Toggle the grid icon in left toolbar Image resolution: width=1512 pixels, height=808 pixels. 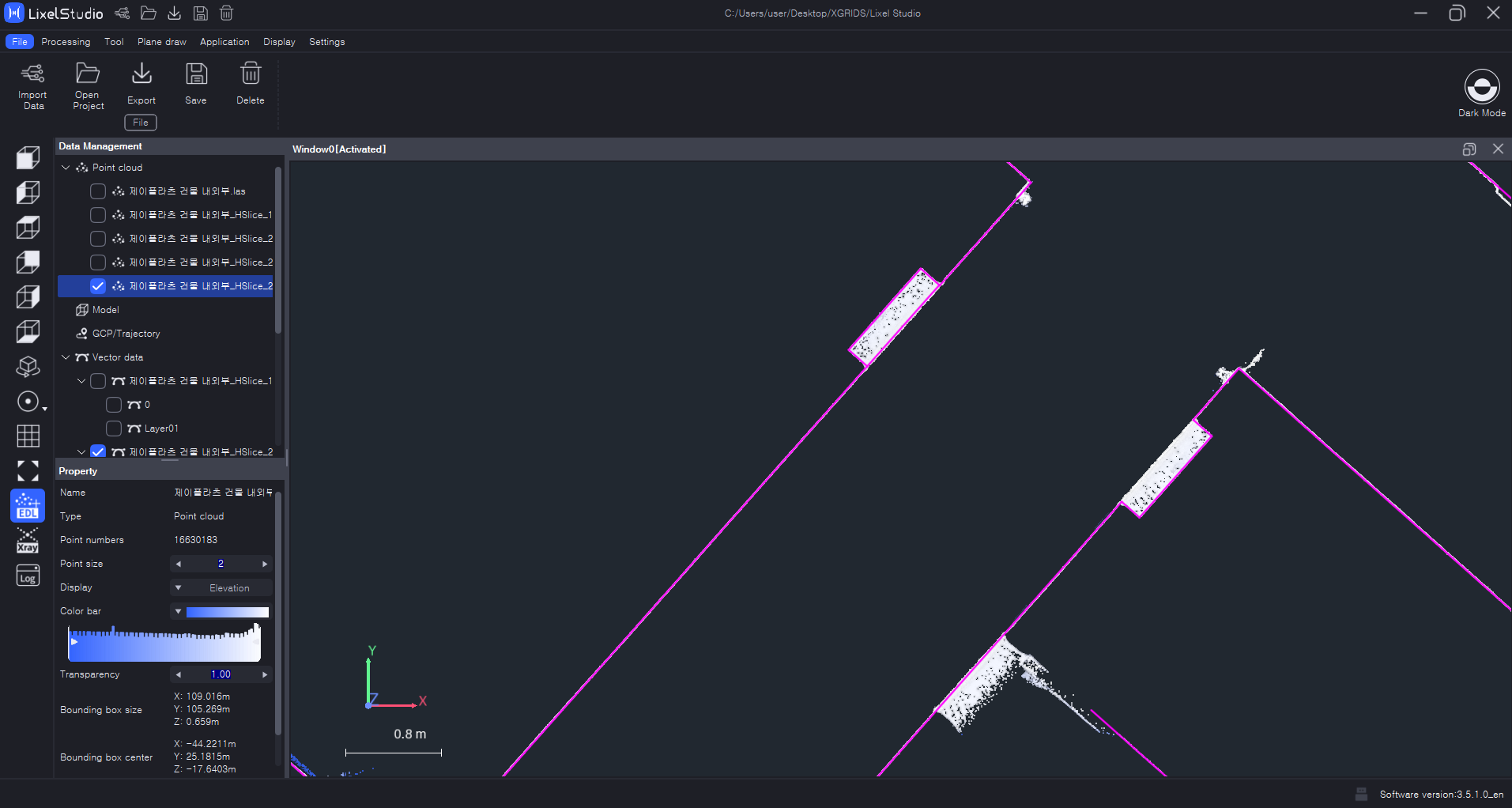click(x=28, y=436)
